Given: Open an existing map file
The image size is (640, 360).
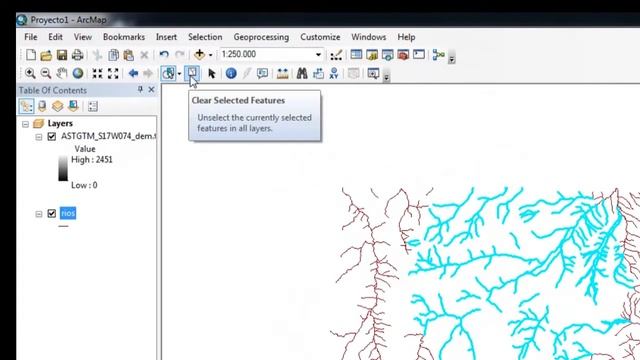Looking at the screenshot, I should 46,55.
